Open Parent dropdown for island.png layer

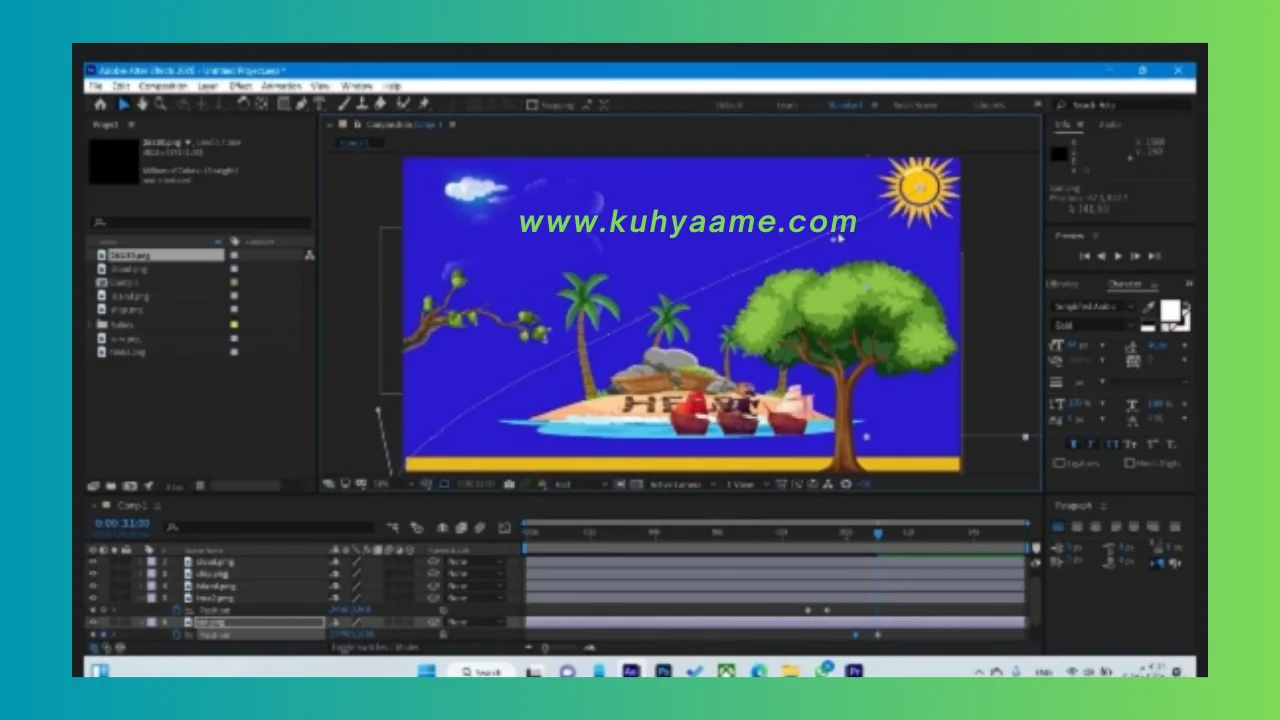coord(475,586)
